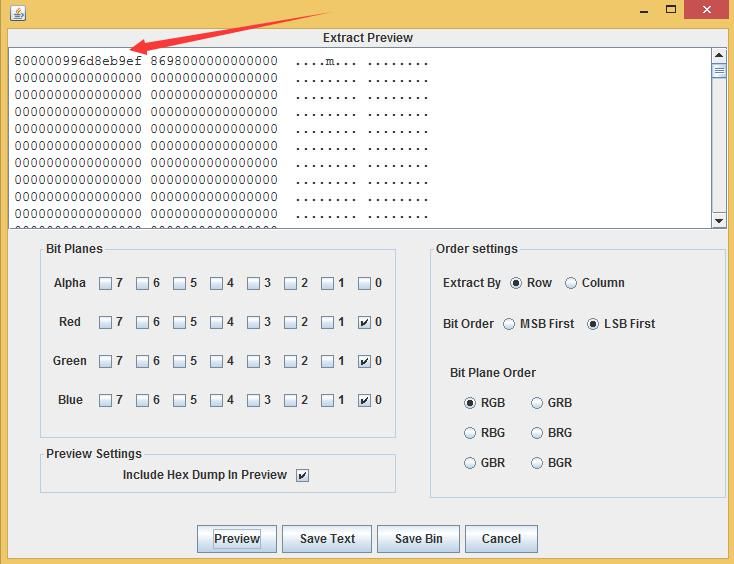Click the preview scrollbar thumb

pos(719,71)
